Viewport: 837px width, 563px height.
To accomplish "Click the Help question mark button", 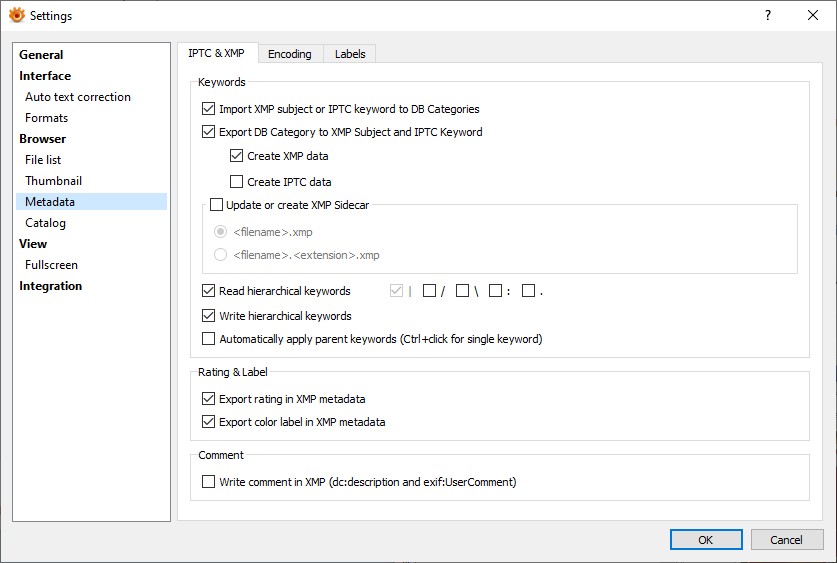I will (768, 15).
